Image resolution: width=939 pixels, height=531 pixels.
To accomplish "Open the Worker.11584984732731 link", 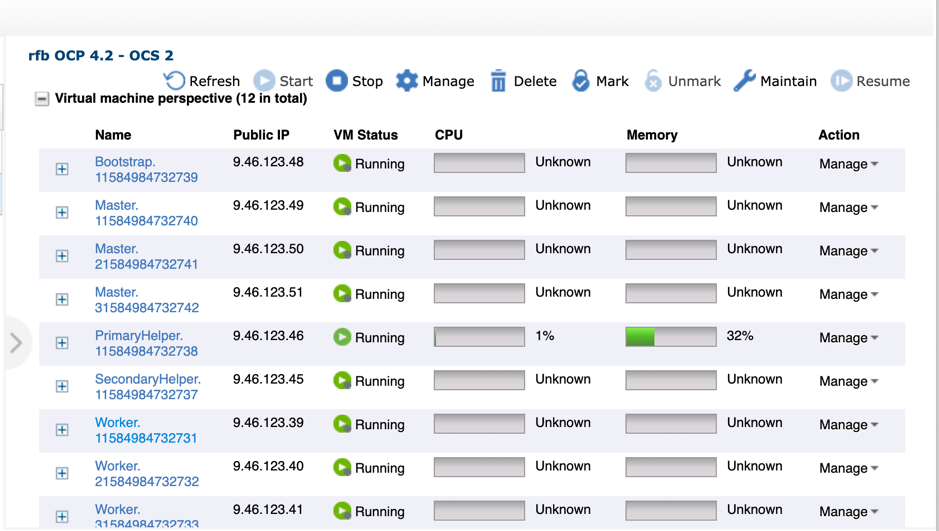I will pyautogui.click(x=146, y=430).
